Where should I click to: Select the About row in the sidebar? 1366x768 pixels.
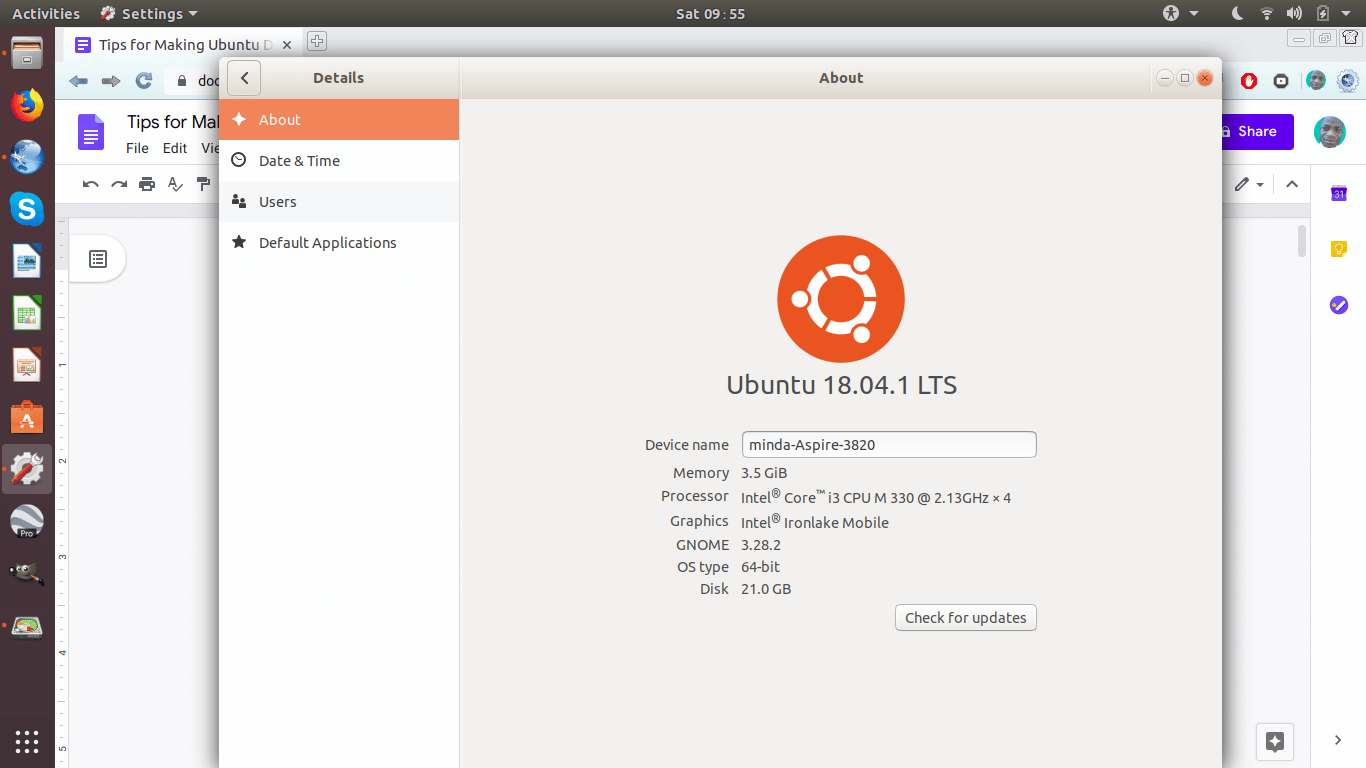tap(339, 119)
